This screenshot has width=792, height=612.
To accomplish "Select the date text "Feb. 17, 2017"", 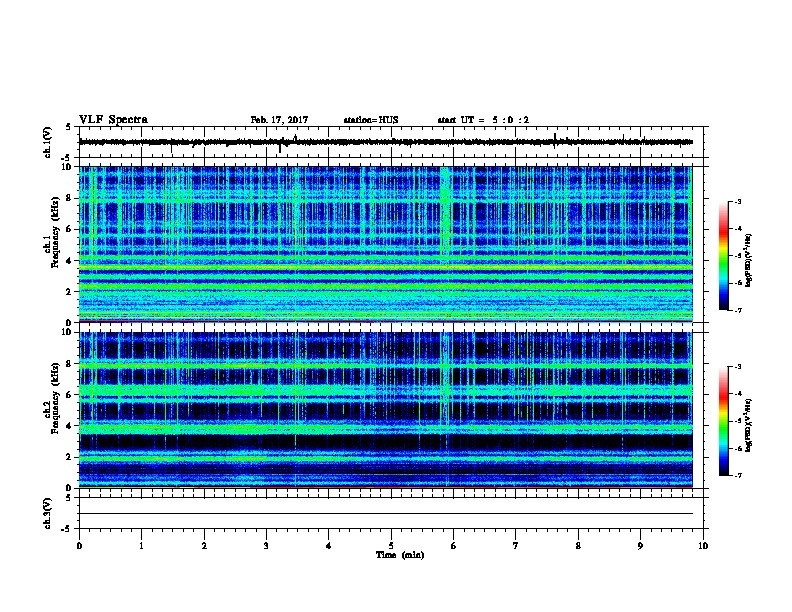I will (279, 120).
